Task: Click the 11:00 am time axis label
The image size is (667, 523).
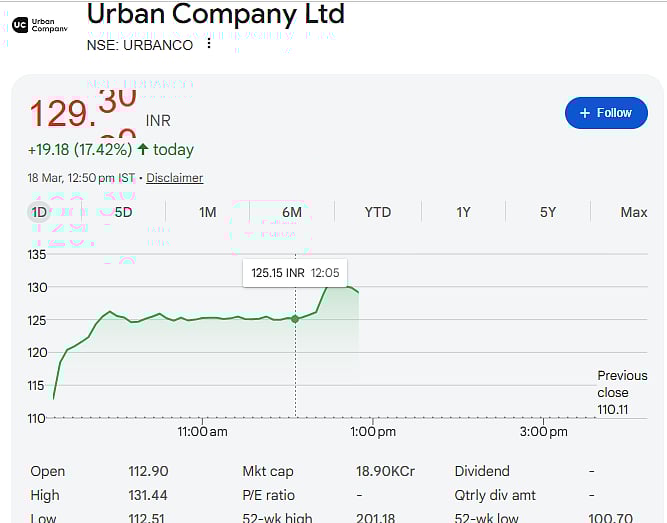Action: tap(202, 432)
